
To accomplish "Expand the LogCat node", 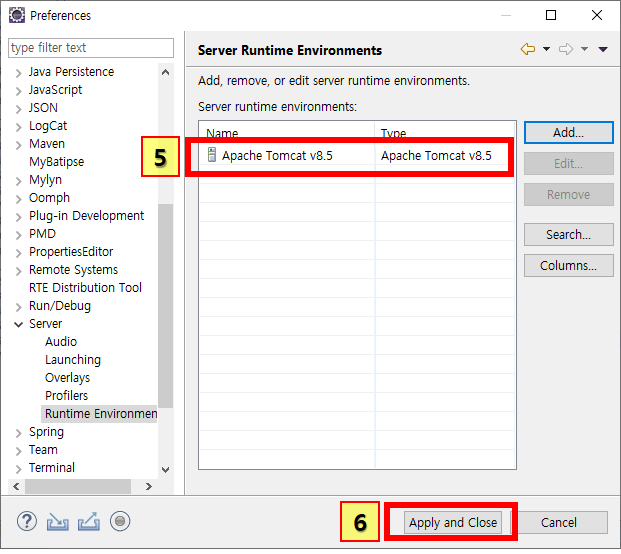I will [18, 127].
